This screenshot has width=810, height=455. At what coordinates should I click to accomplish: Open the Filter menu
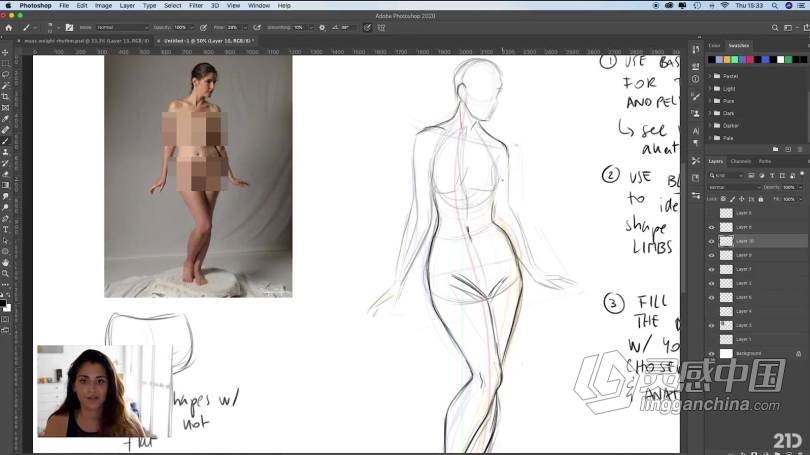point(196,6)
